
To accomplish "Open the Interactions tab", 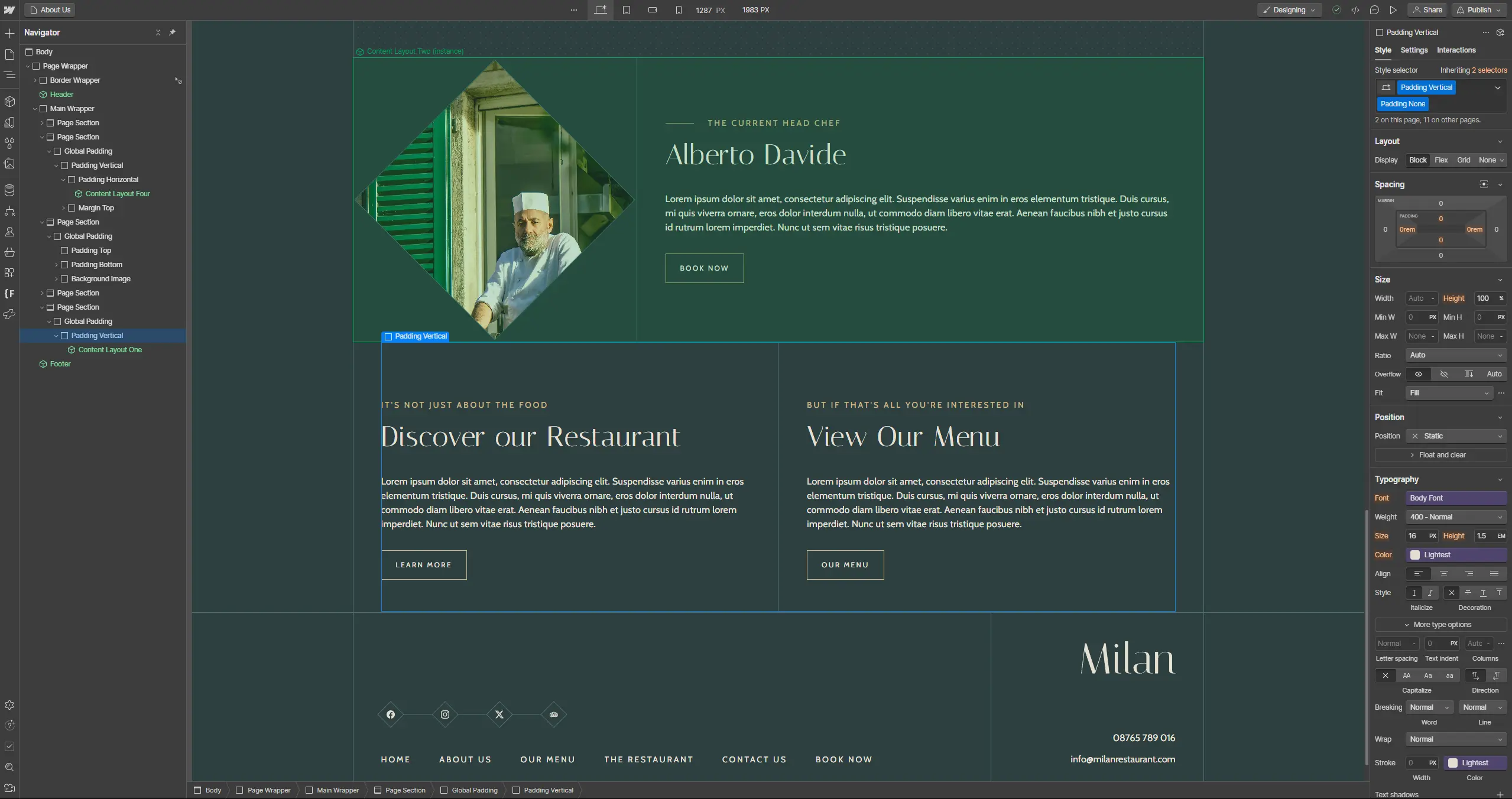I will 1456,50.
